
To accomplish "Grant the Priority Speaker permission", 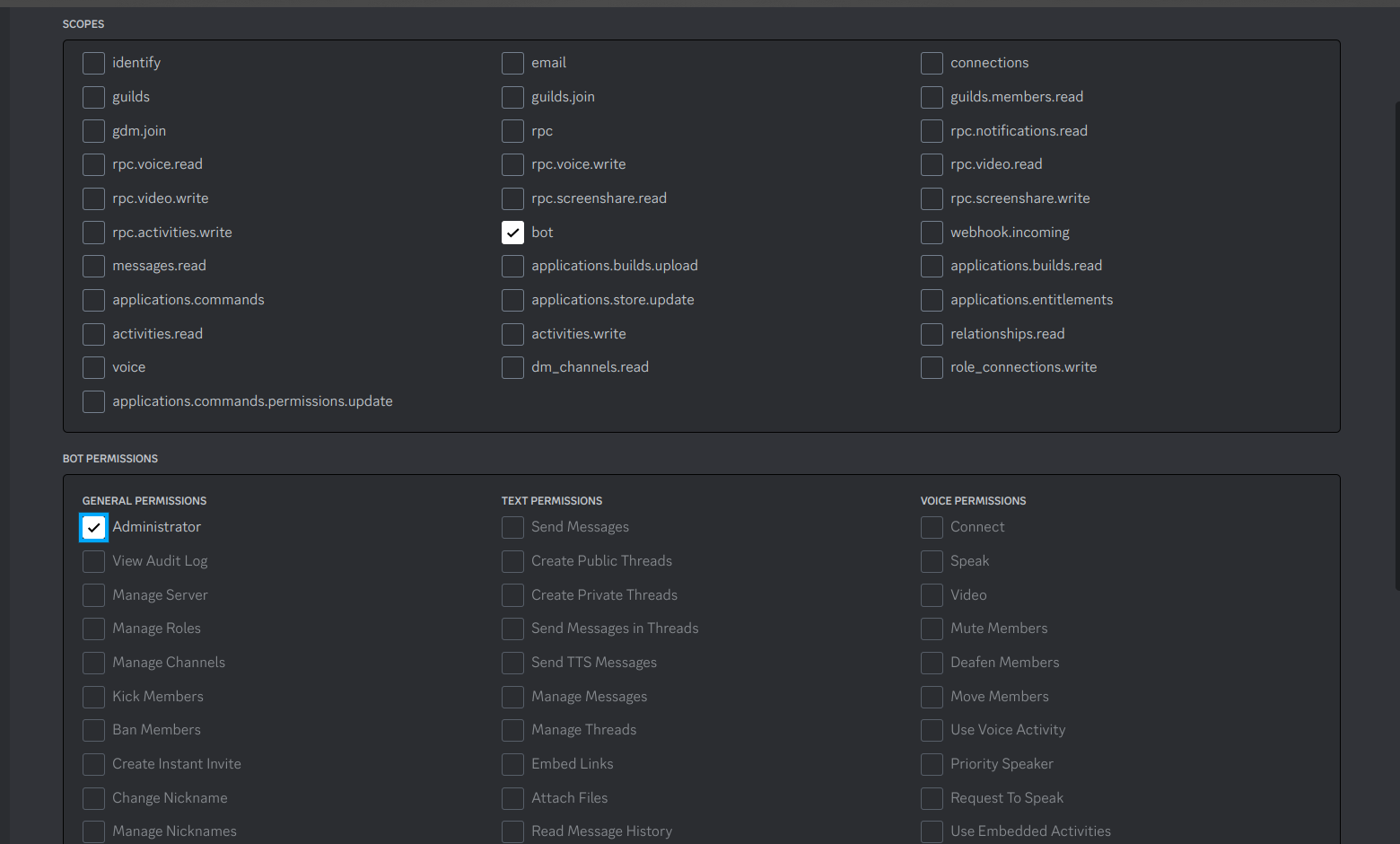I will pyautogui.click(x=932, y=764).
